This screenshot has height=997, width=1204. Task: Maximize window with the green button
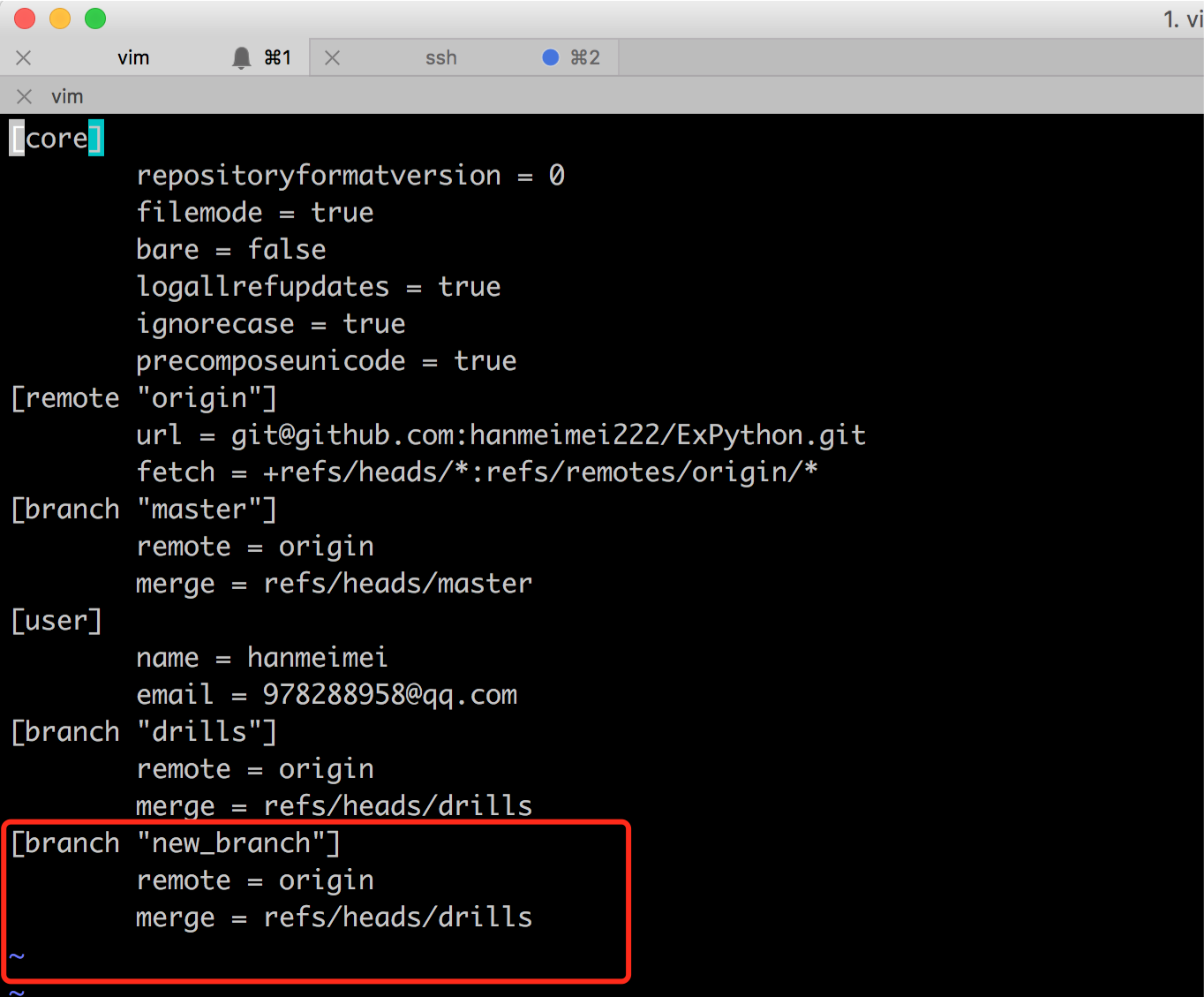coord(95,19)
